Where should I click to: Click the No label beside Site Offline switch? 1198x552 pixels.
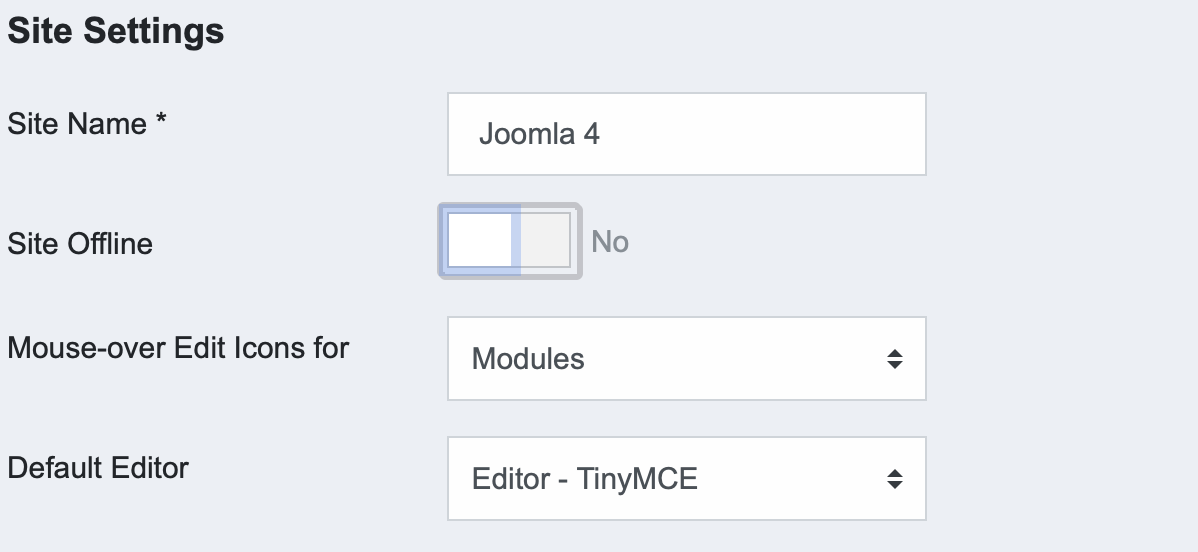[x=610, y=242]
